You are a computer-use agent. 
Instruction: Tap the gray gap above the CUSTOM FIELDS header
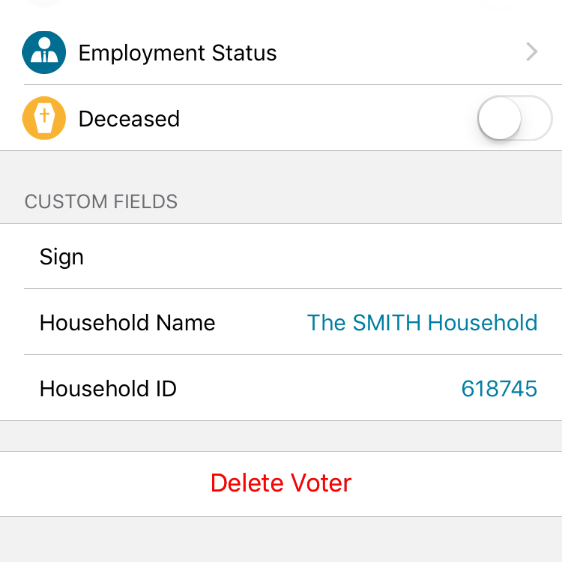click(281, 168)
